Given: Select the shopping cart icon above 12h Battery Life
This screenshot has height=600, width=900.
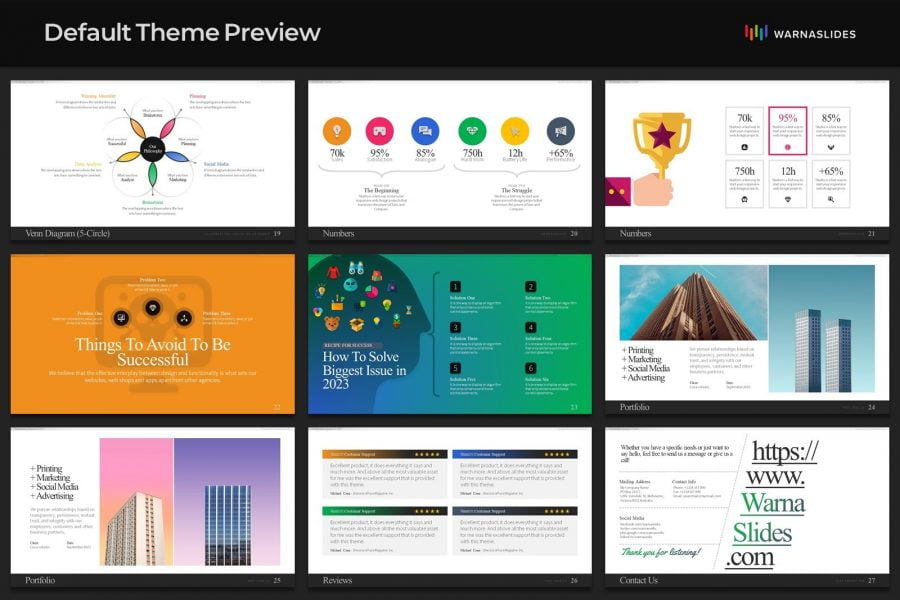Looking at the screenshot, I should 514,132.
